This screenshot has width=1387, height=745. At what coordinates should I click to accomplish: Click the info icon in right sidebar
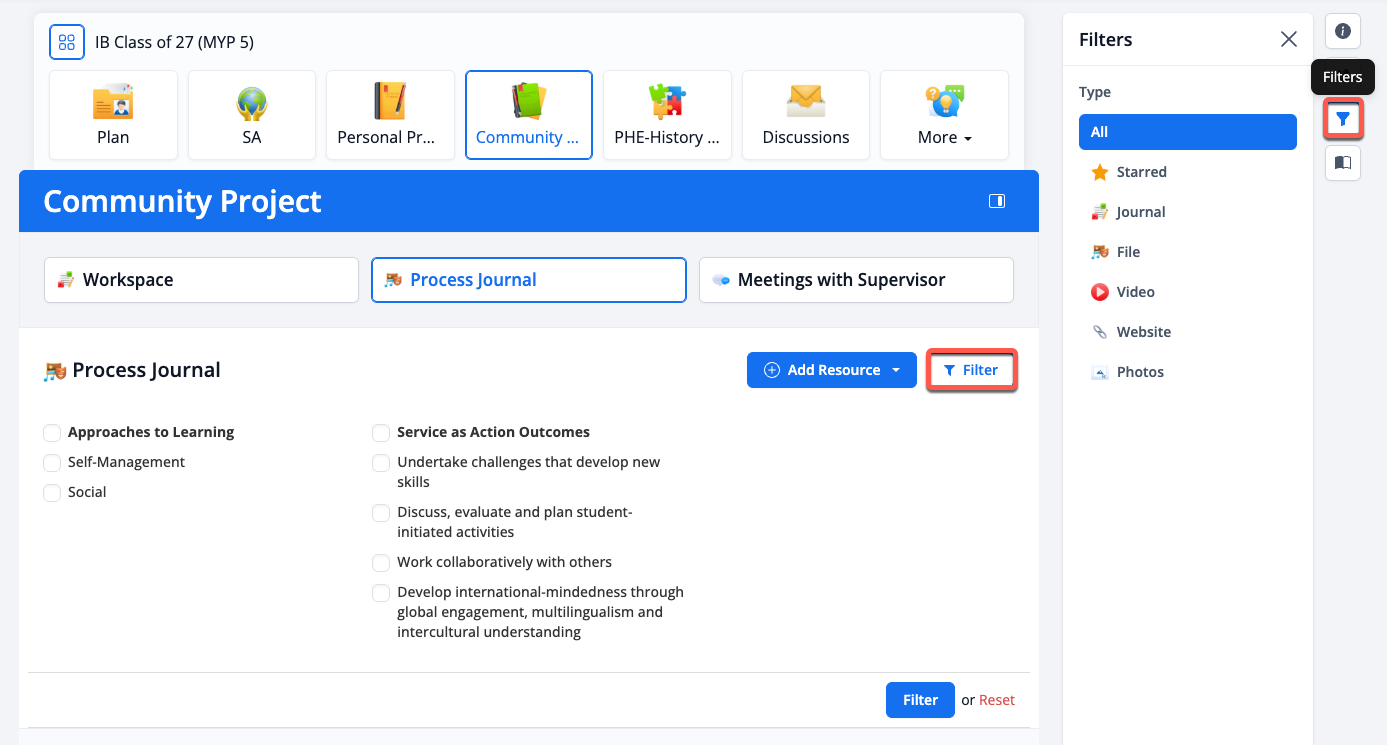(1342, 31)
